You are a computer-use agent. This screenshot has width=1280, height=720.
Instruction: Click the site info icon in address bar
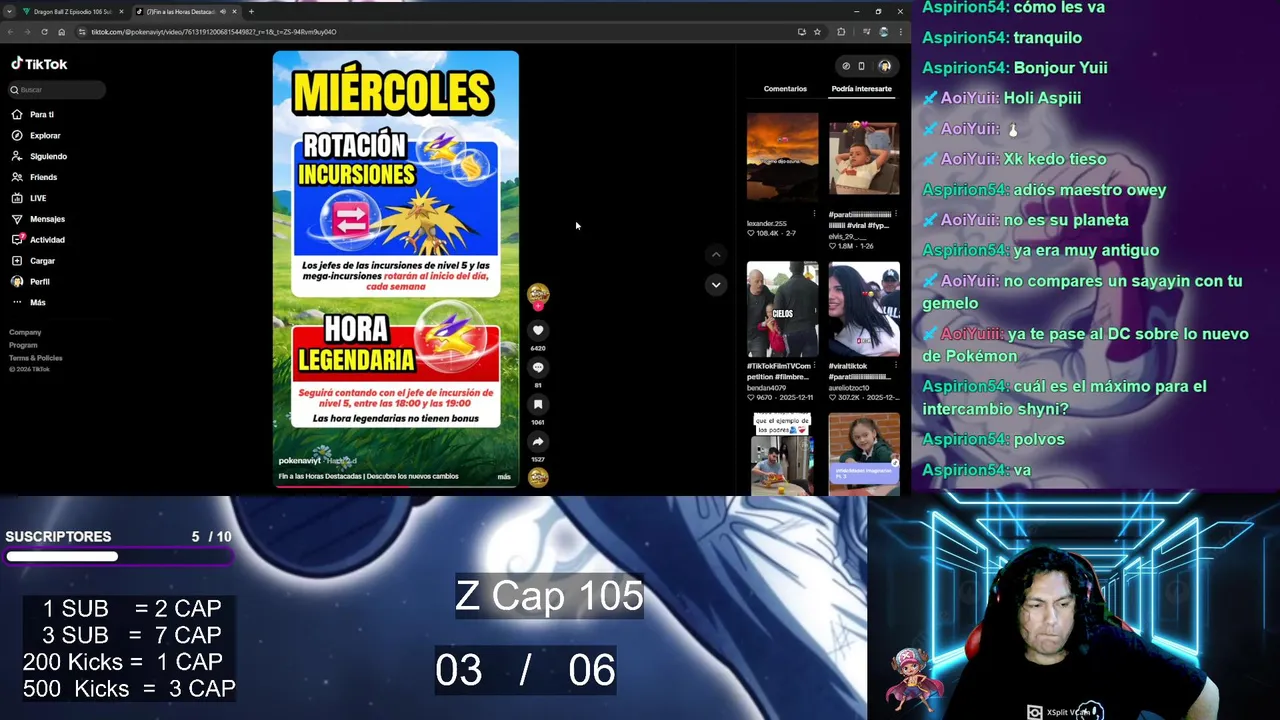pos(82,32)
